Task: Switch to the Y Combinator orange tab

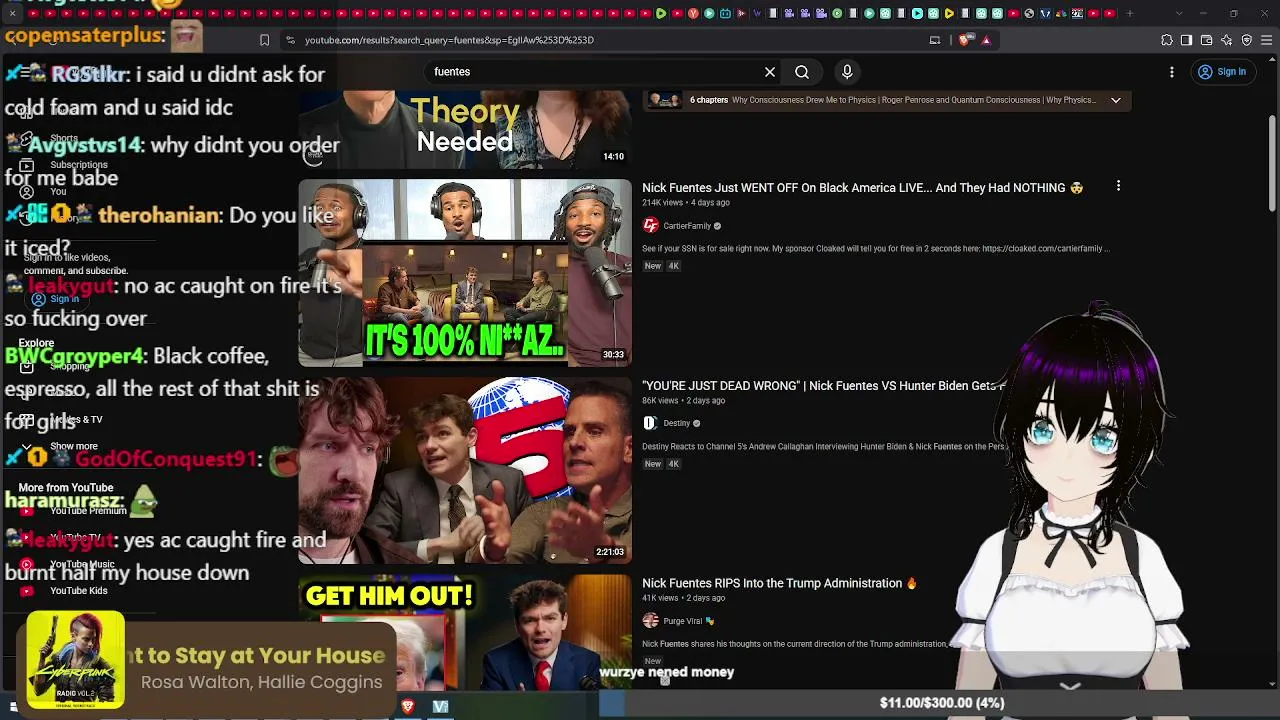Action: (x=693, y=13)
